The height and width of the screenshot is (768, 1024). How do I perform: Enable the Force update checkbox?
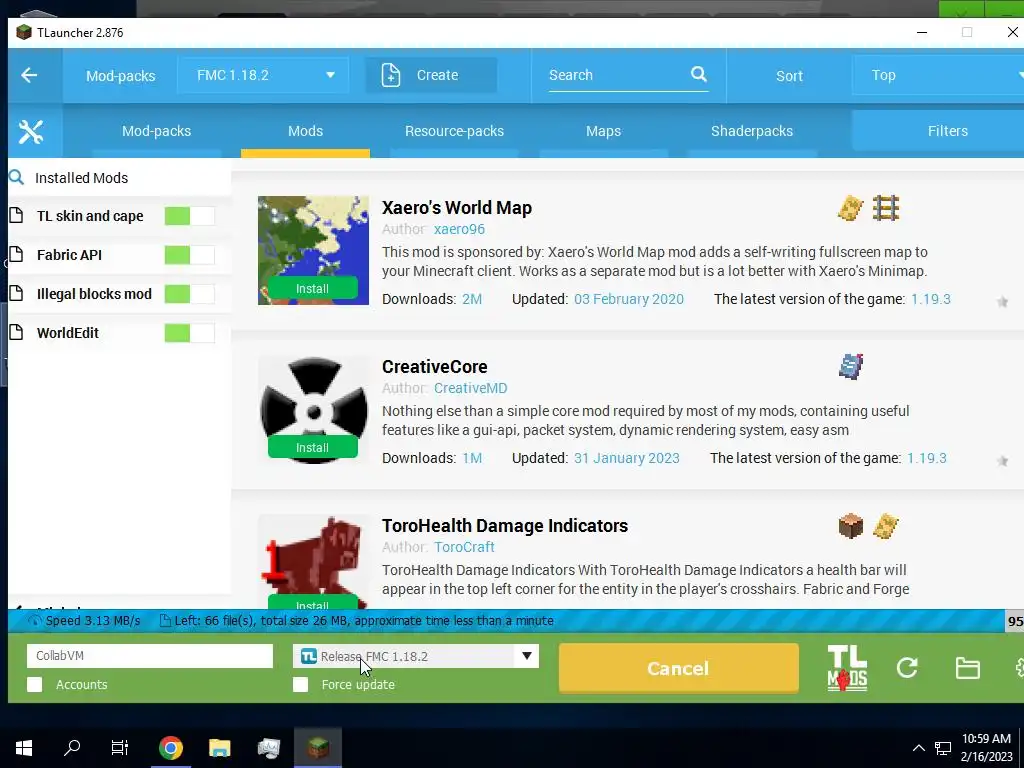tap(300, 684)
